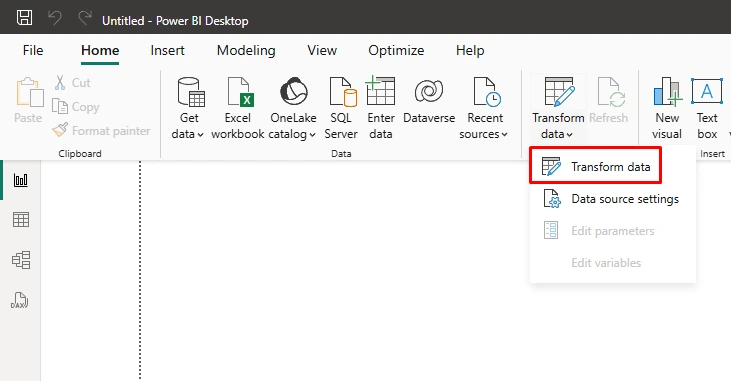
Task: Select Edit parameters menu entry
Action: tap(613, 231)
